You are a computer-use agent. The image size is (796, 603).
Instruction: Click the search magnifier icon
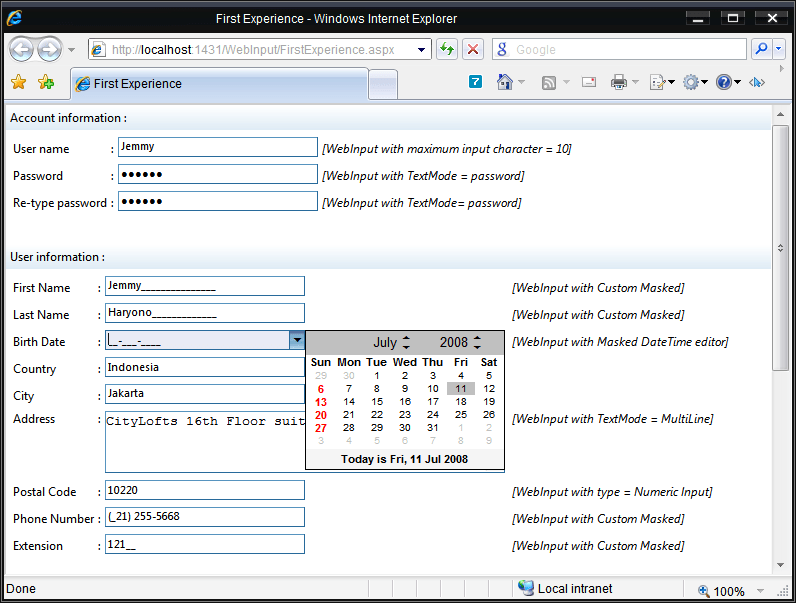coord(761,49)
